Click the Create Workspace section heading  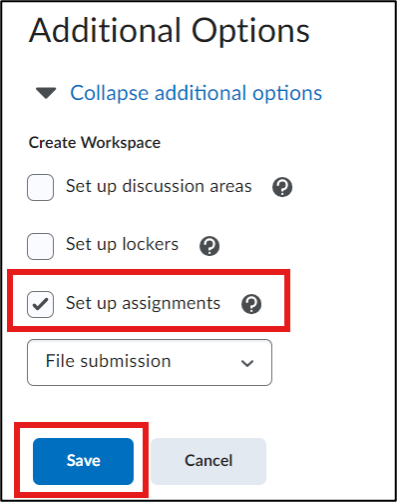coord(95,143)
